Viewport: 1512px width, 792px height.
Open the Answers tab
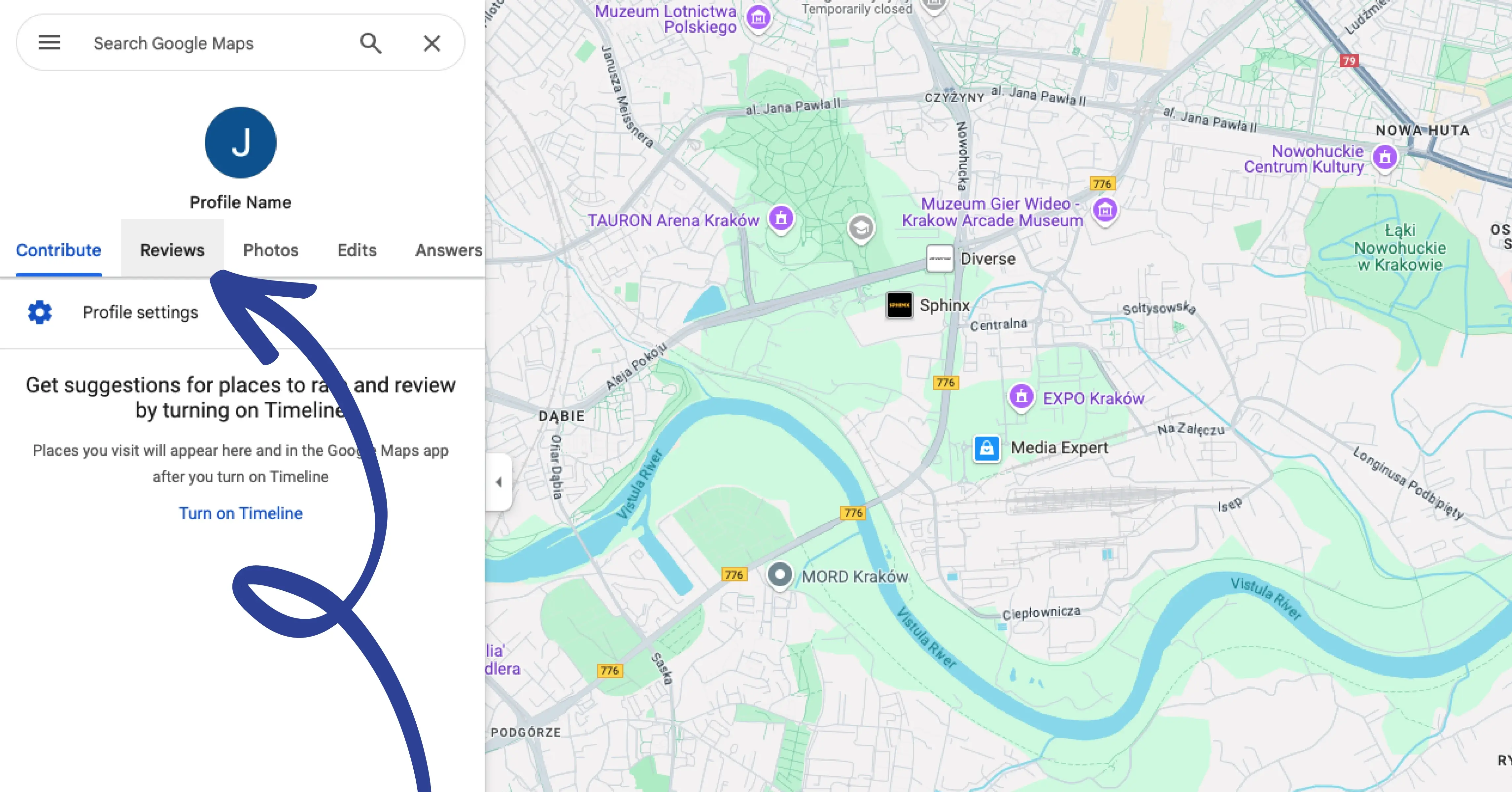coord(448,250)
